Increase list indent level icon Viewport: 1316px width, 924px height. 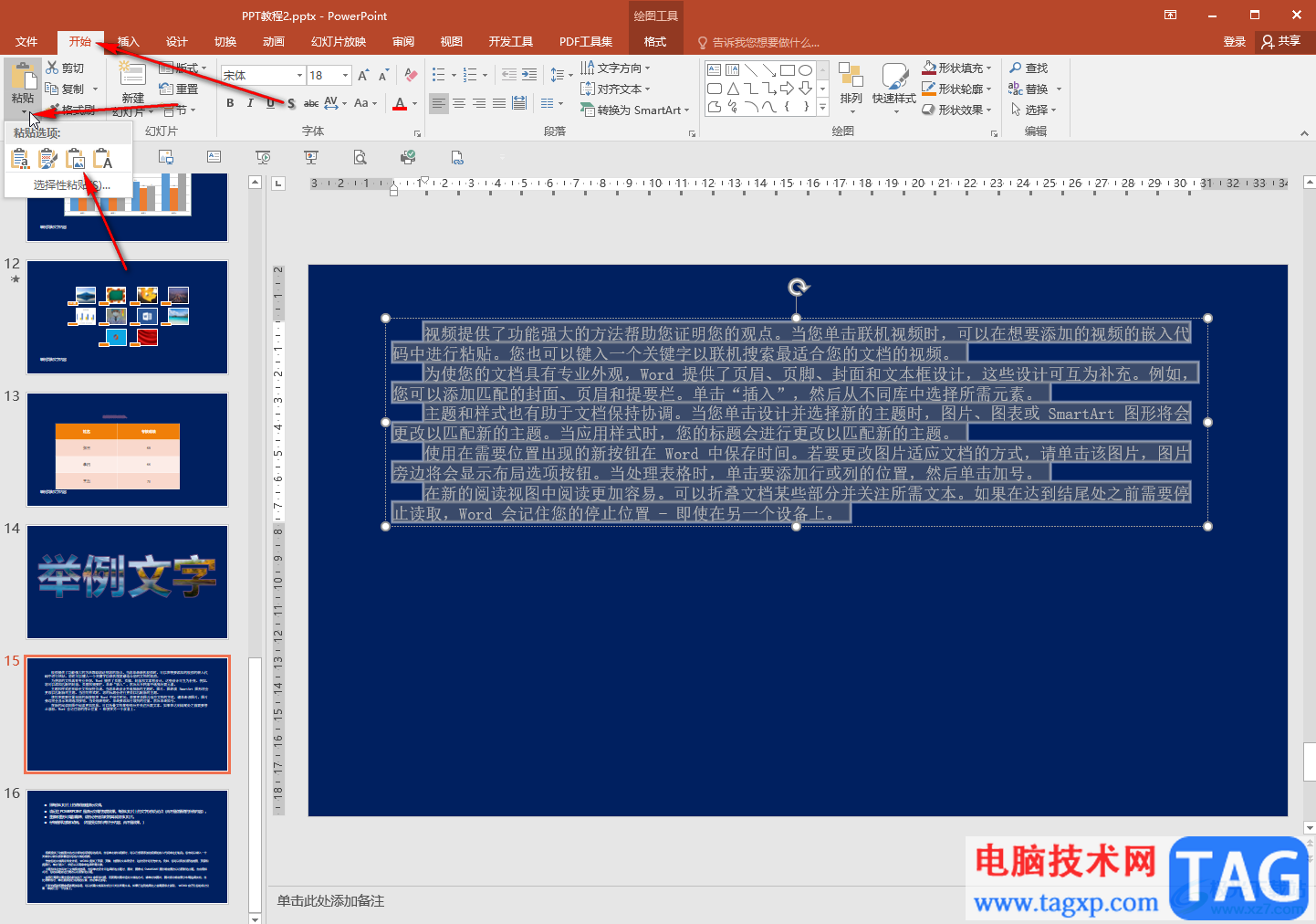529,75
